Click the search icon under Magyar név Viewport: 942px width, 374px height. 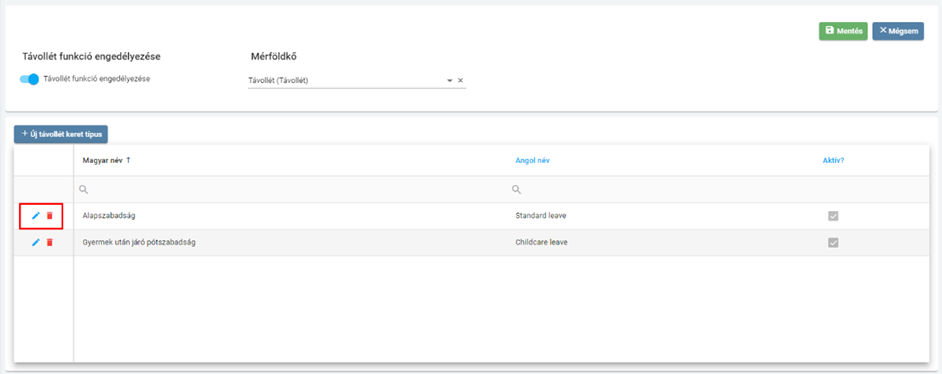point(84,190)
